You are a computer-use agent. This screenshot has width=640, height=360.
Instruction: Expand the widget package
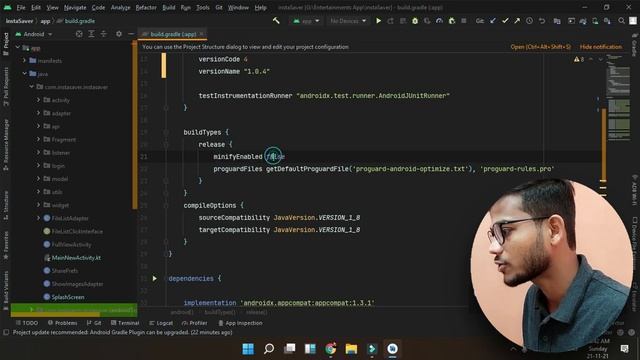pyautogui.click(x=38, y=204)
